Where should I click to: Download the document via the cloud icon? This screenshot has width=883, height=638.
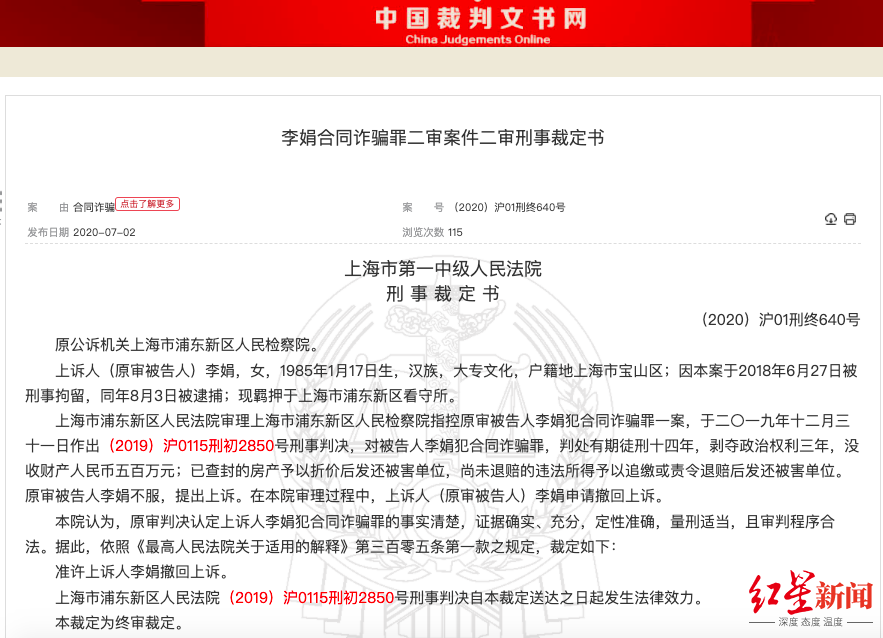pos(830,219)
